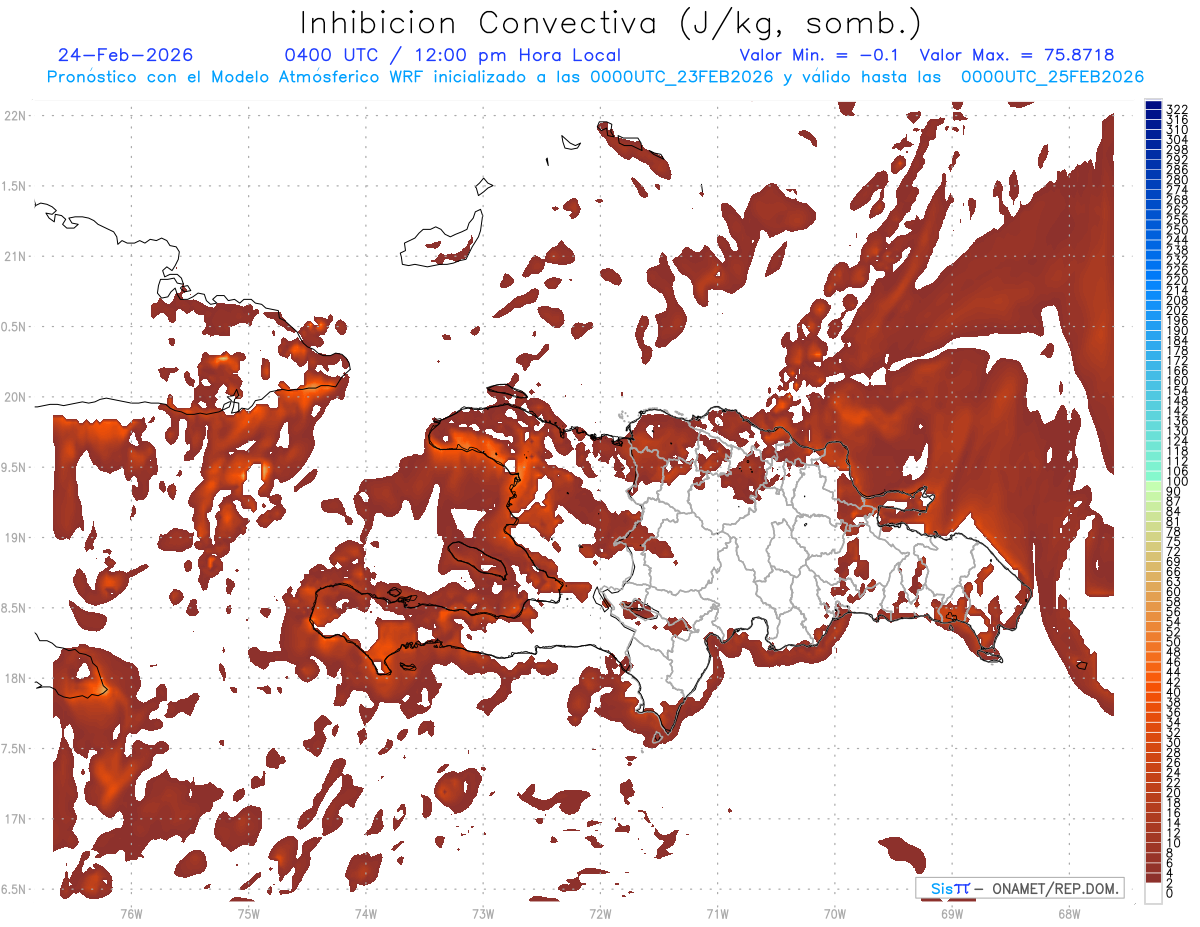This screenshot has height=927, width=1200.
Task: Click 'Pronóstico con el Modelo Atmósferico WRF' text
Action: 237,77
